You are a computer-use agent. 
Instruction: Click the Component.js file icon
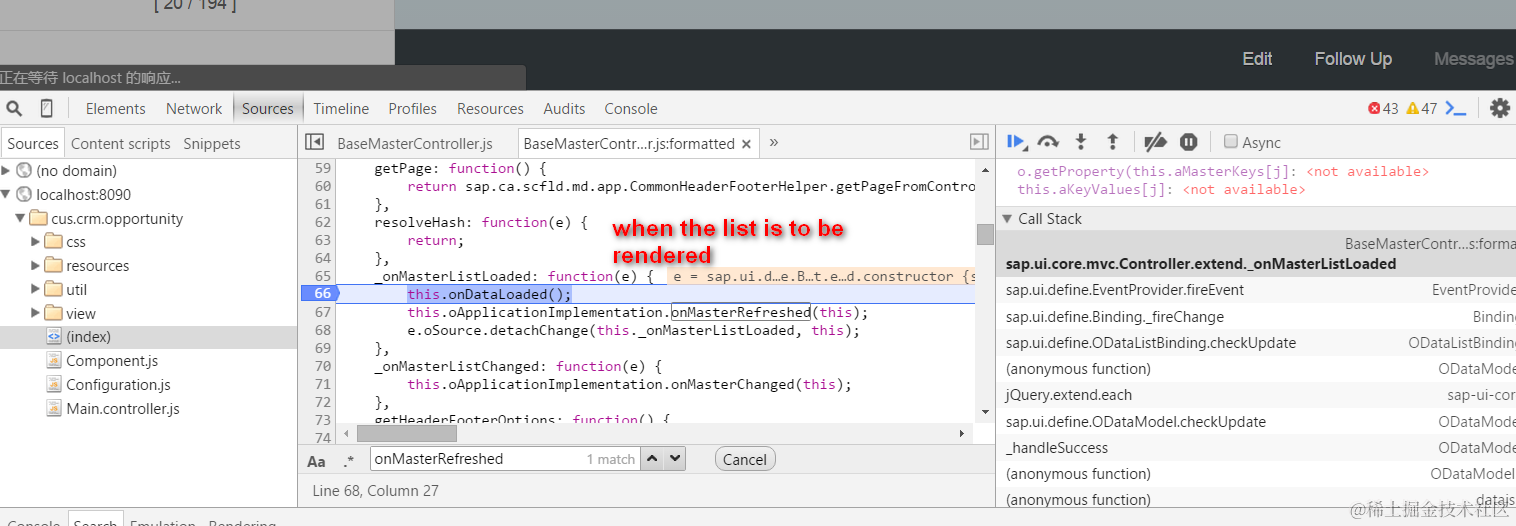pyautogui.click(x=54, y=361)
